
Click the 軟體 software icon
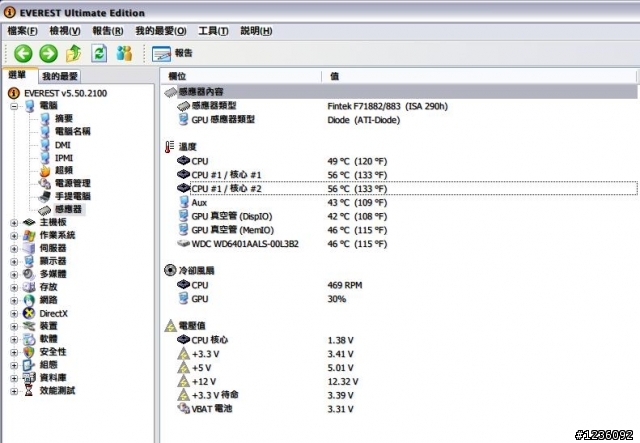point(29,339)
